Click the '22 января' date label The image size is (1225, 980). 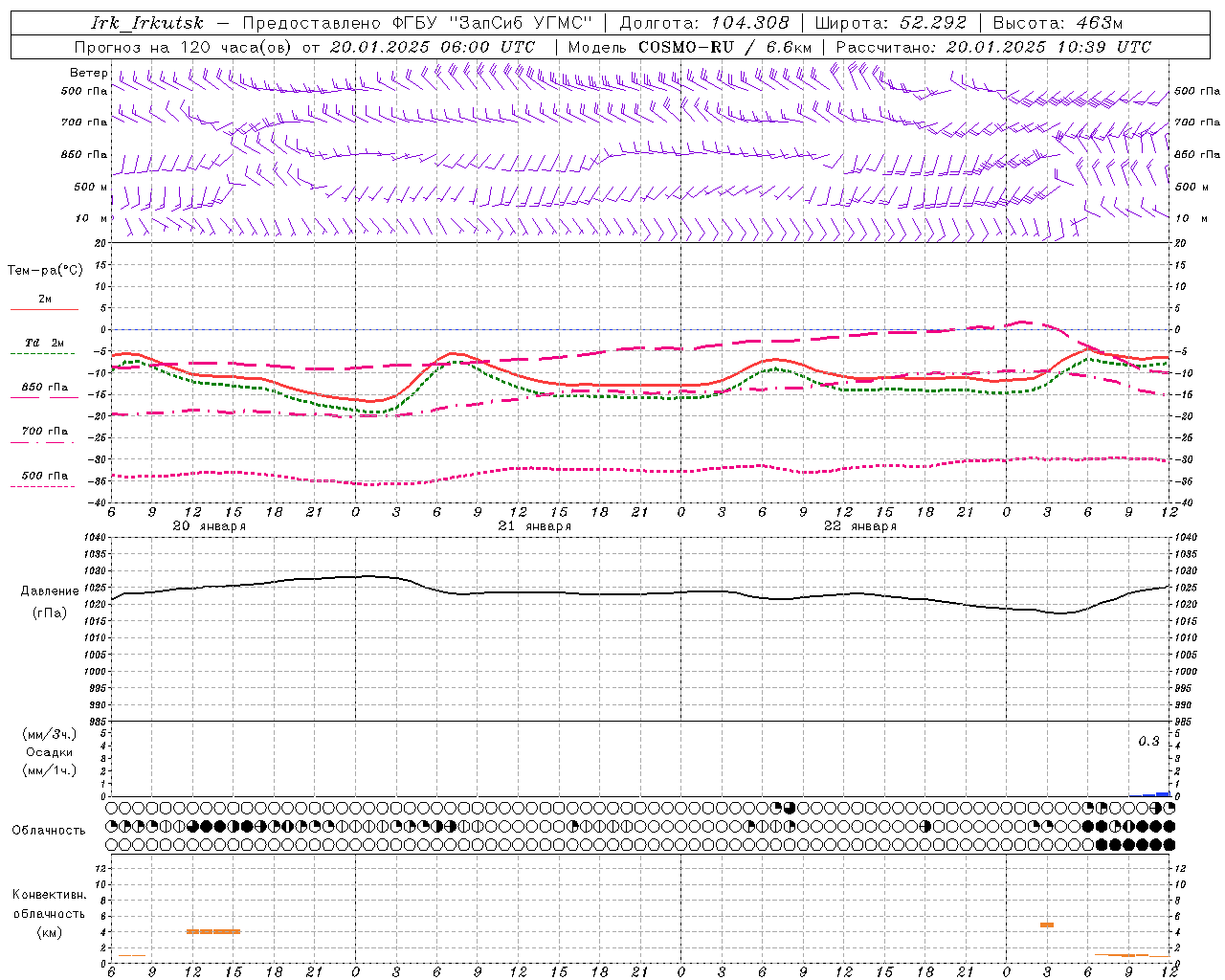point(859,526)
